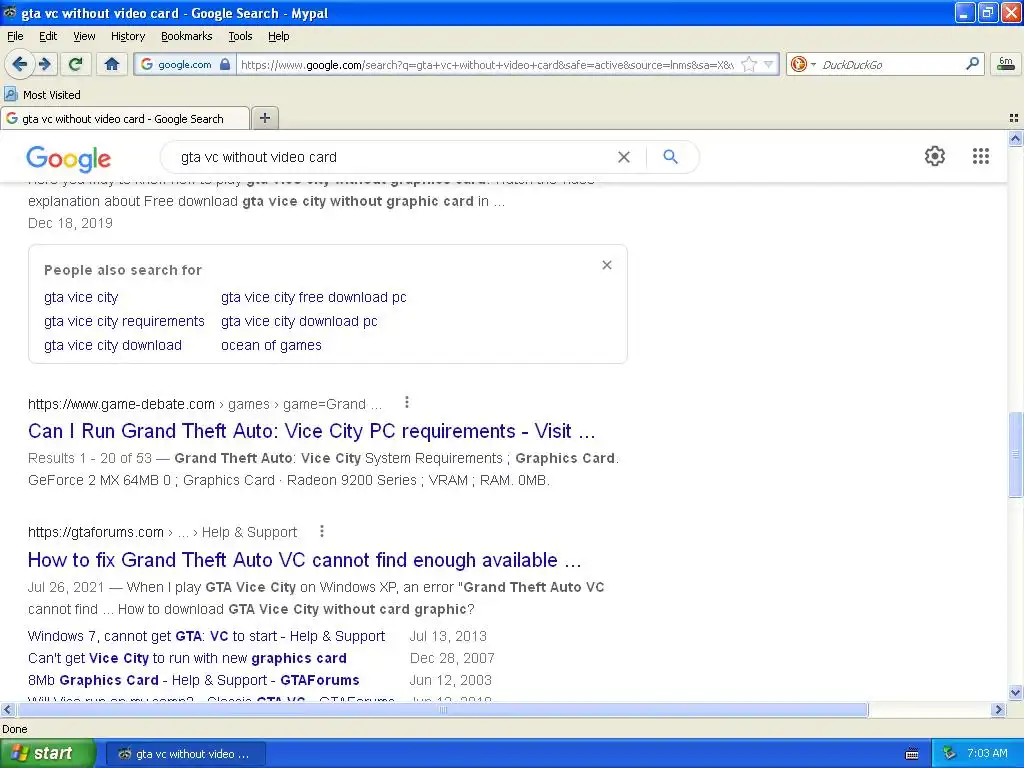Image resolution: width=1024 pixels, height=768 pixels.
Task: Open Google settings gear icon
Action: point(935,156)
